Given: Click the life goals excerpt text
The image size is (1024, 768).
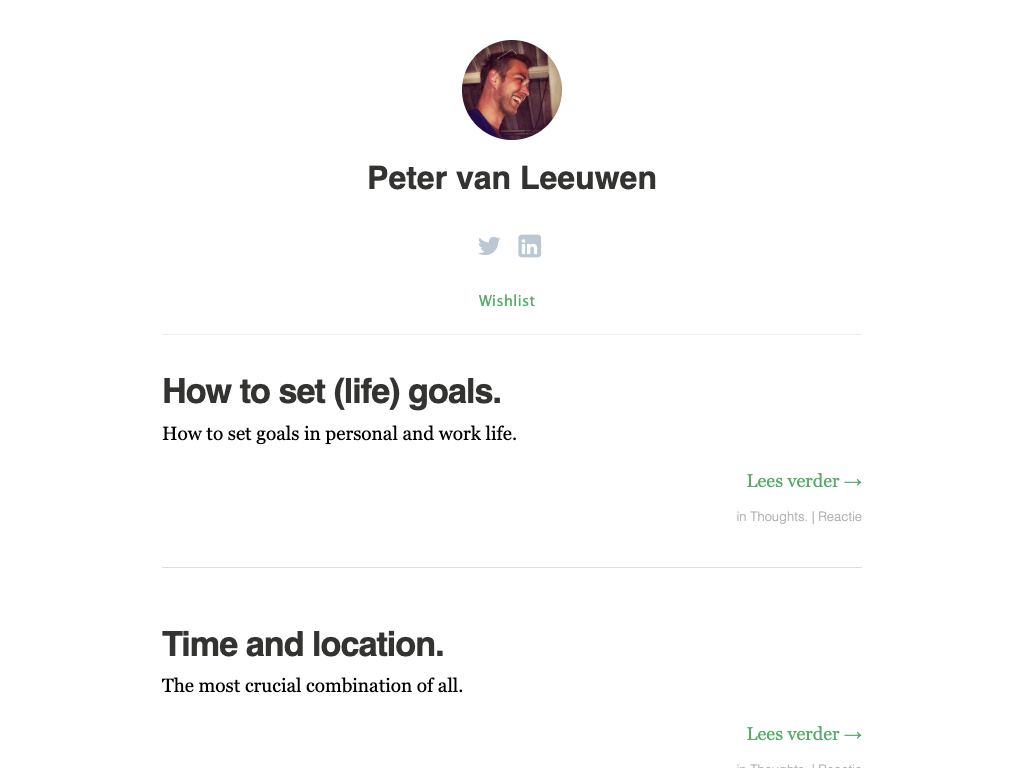Looking at the screenshot, I should [x=339, y=434].
